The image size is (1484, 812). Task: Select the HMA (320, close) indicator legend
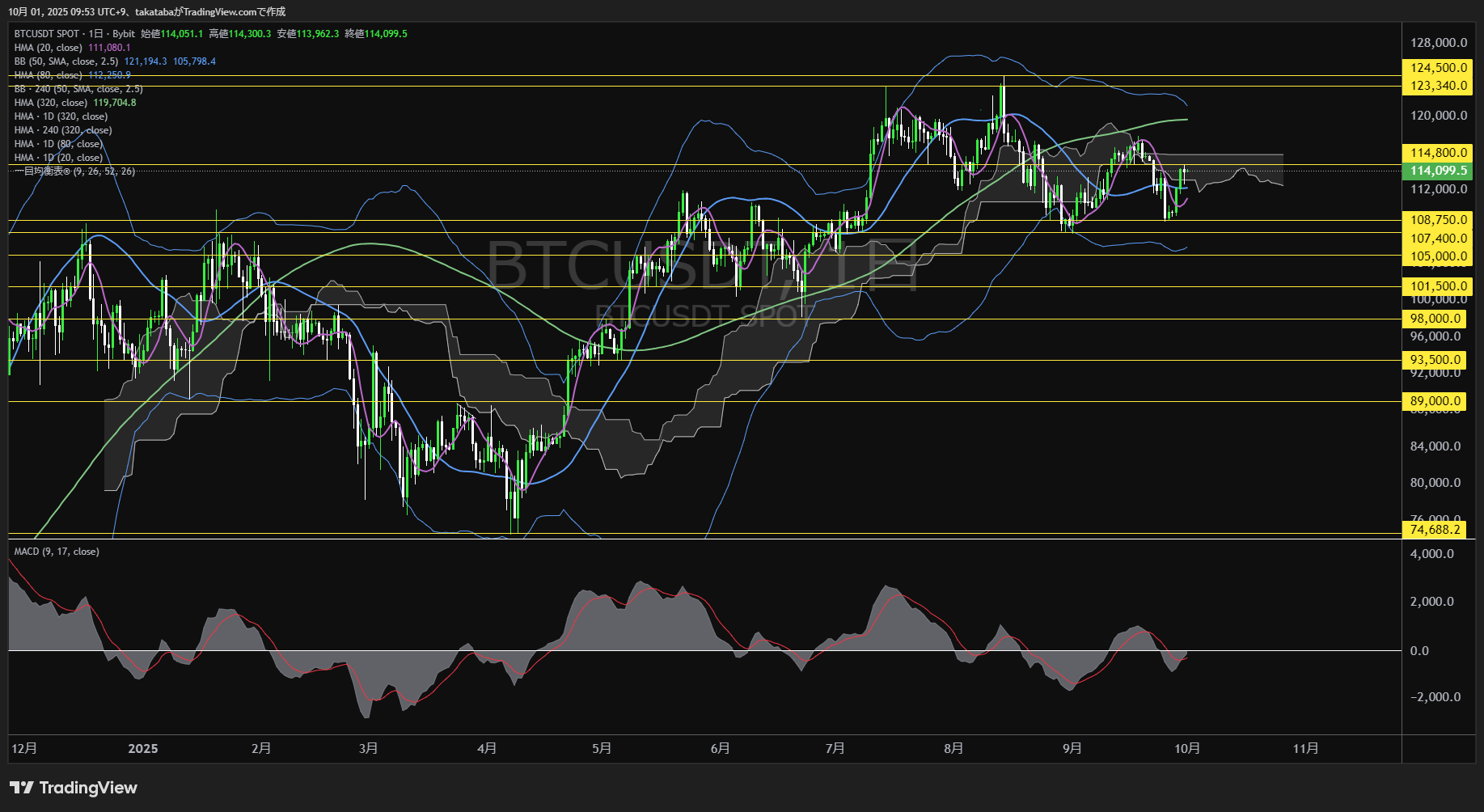[x=51, y=103]
